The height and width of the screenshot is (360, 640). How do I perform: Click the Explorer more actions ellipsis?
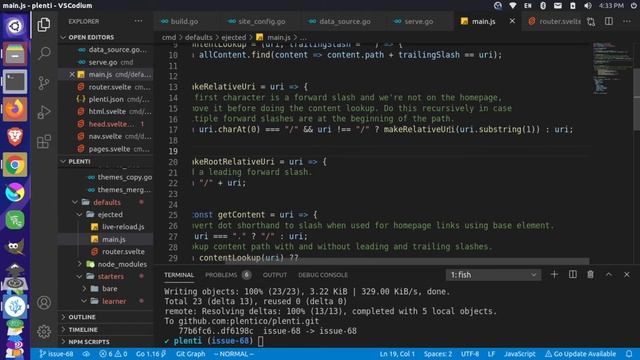(138, 21)
